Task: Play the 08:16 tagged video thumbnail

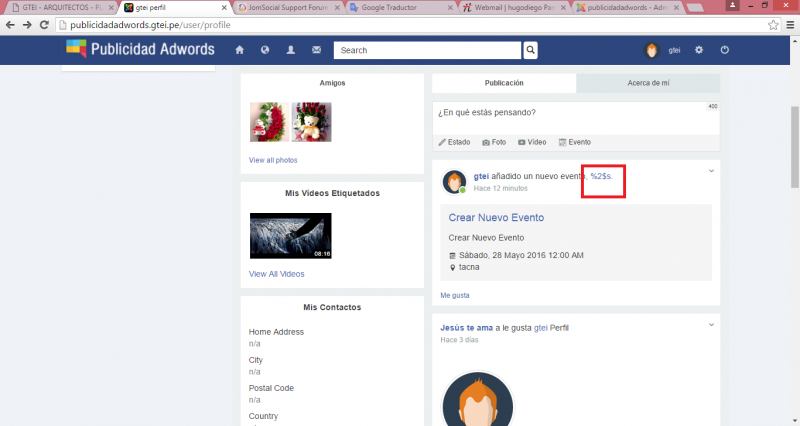Action: pyautogui.click(x=291, y=236)
